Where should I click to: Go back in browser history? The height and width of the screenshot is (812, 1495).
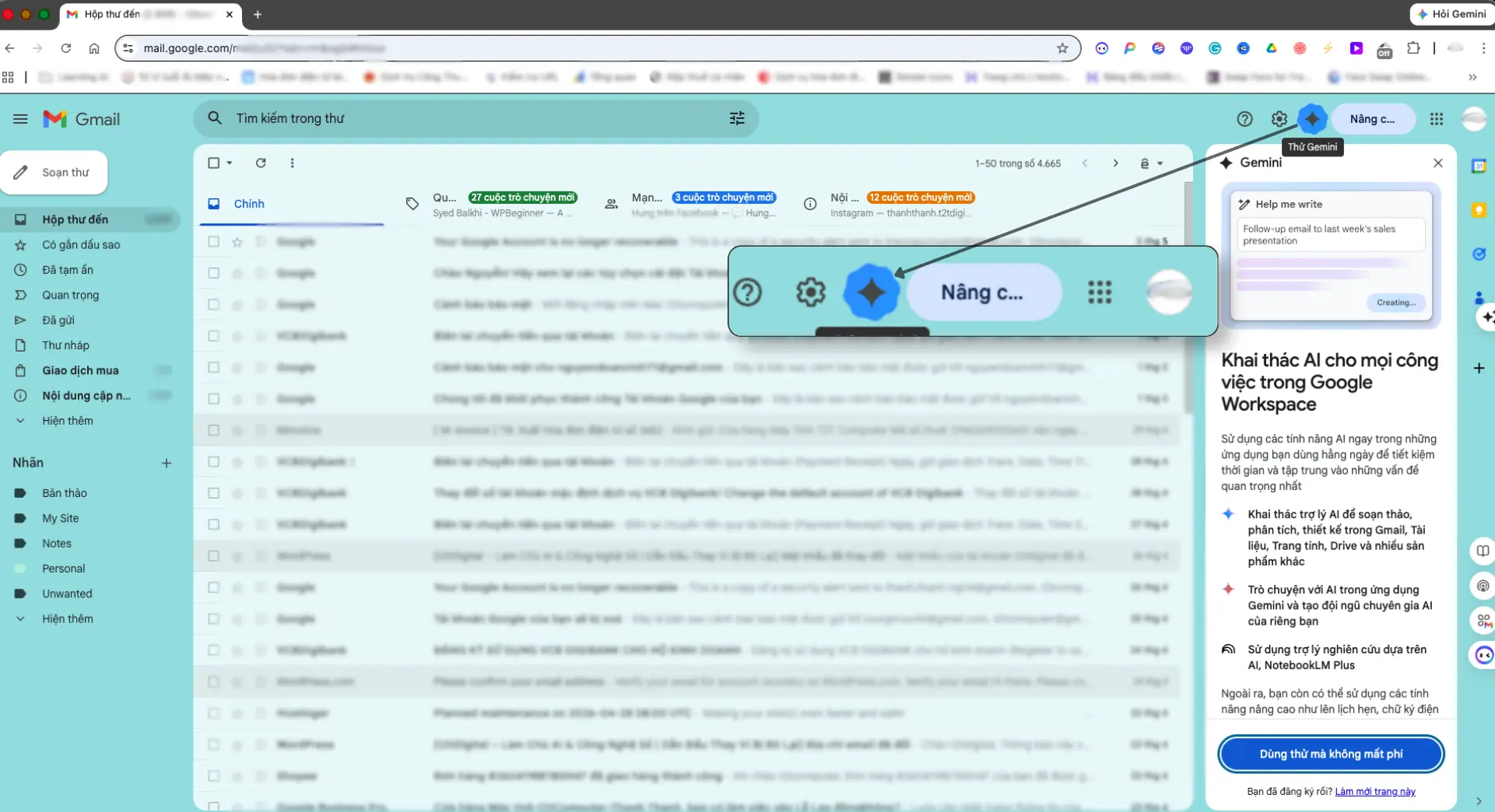coord(10,48)
